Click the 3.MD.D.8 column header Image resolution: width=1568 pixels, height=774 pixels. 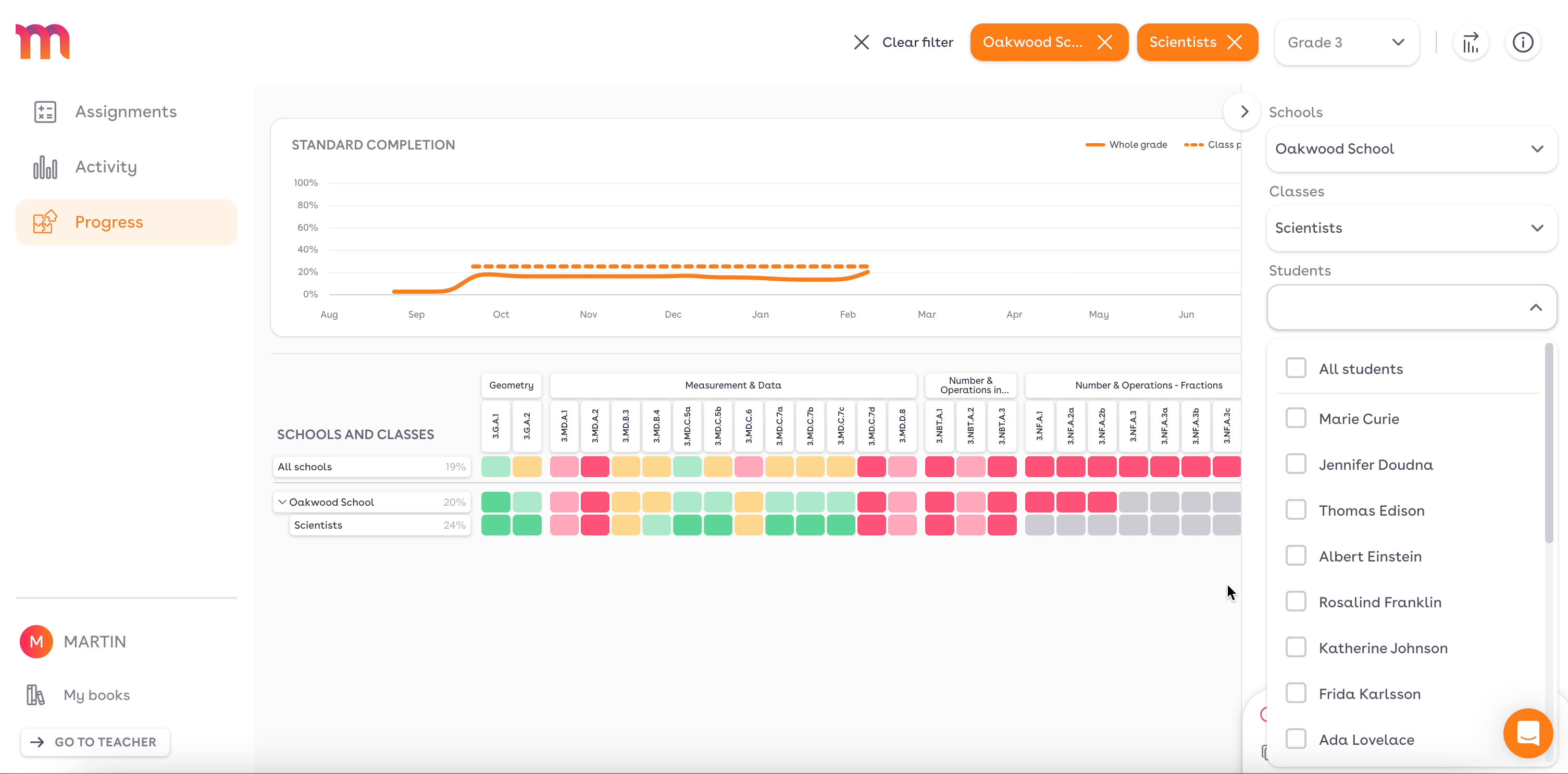coord(902,426)
